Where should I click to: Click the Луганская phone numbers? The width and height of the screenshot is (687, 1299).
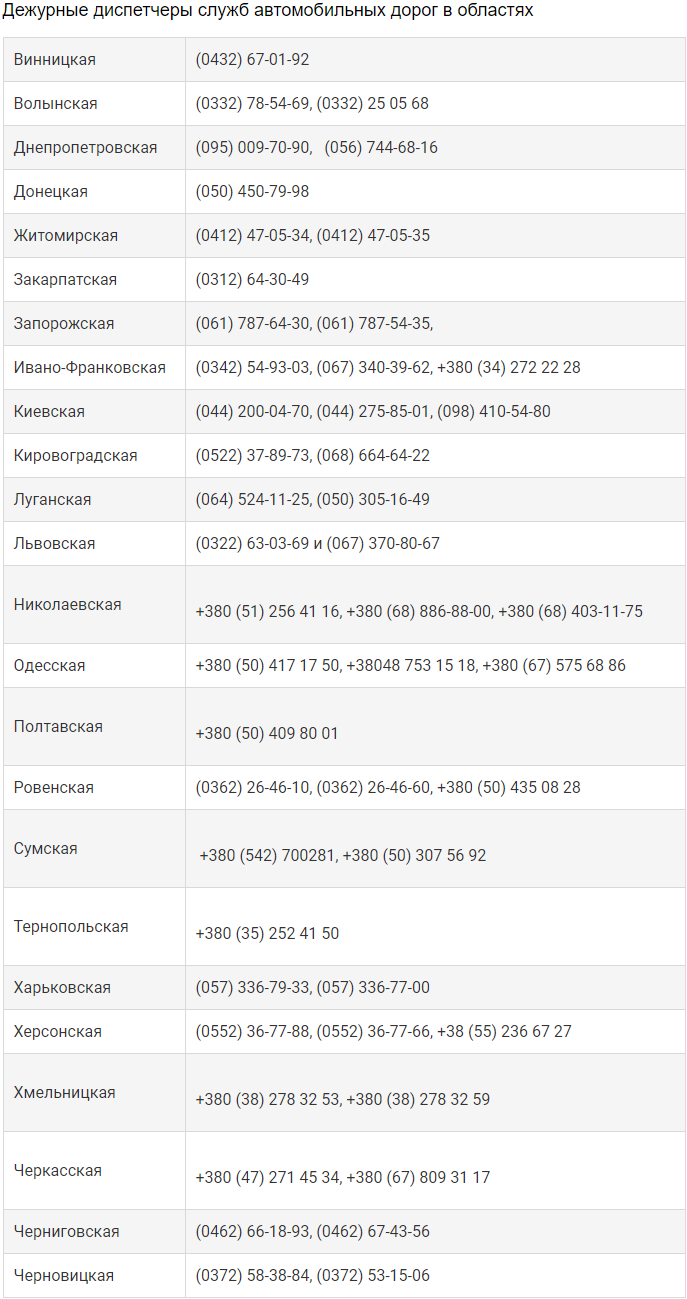313,500
